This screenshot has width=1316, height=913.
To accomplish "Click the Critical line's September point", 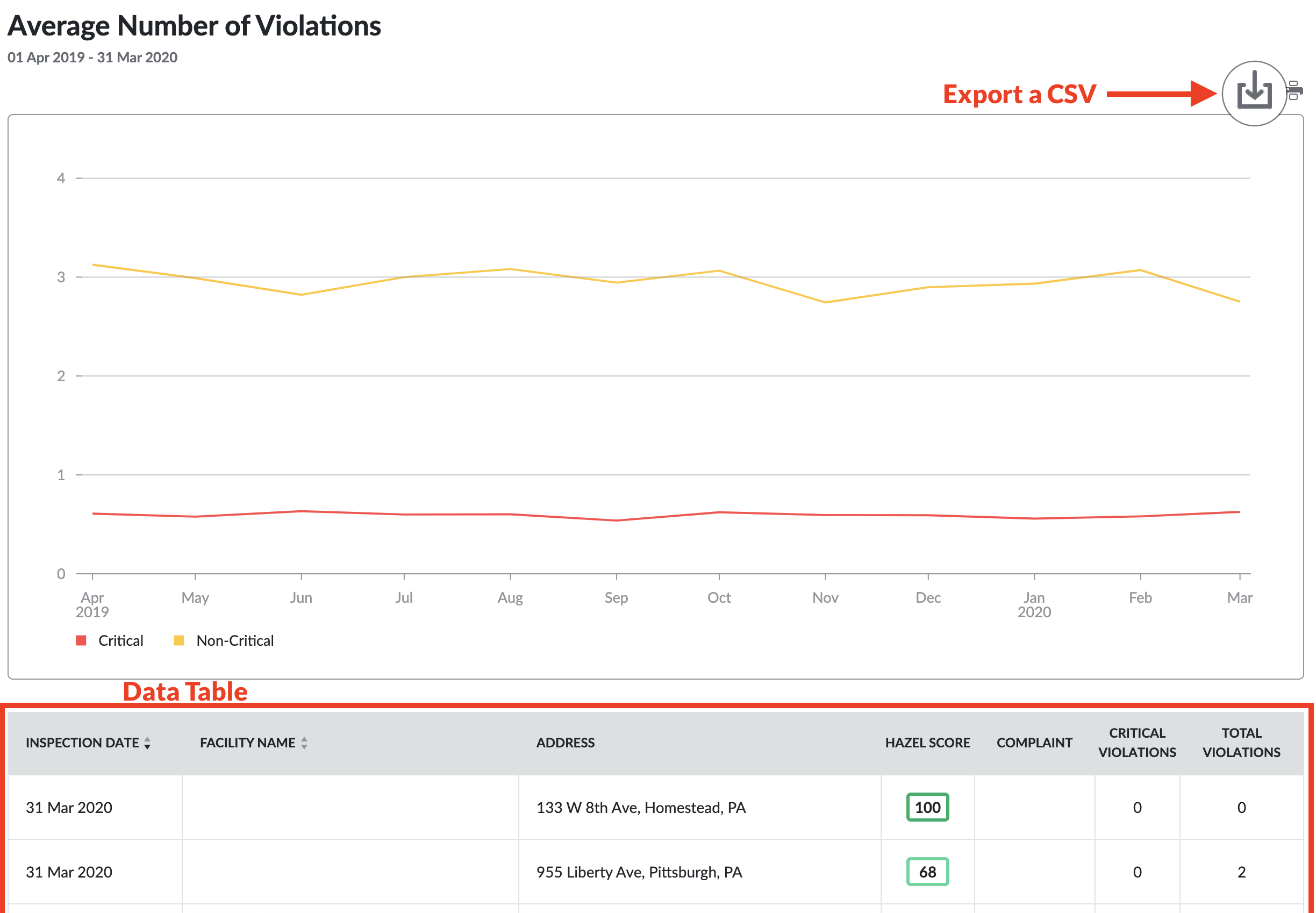I will coord(617,520).
